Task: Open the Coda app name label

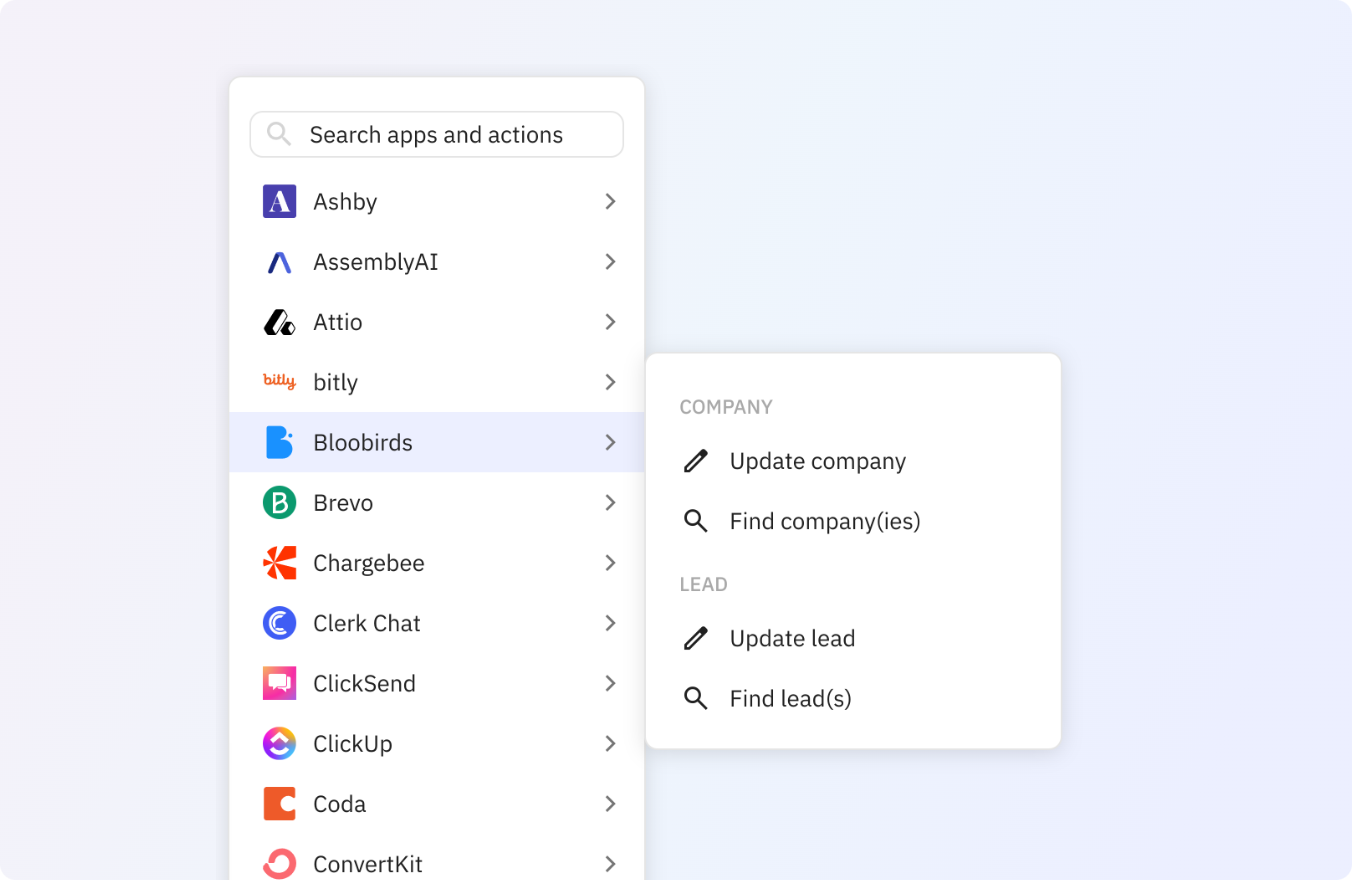Action: (x=340, y=804)
